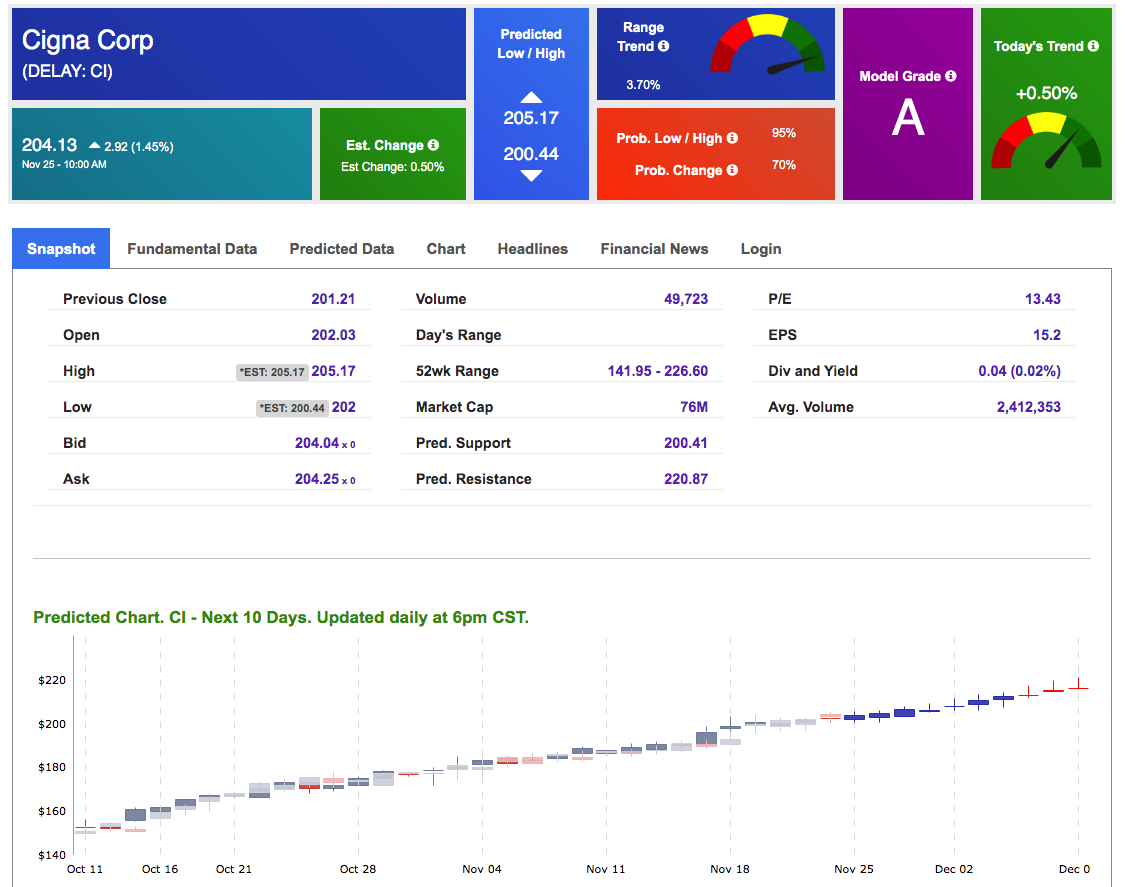Click the Oct 11 date on chart axis
Image resolution: width=1125 pixels, height=887 pixels.
(85, 869)
